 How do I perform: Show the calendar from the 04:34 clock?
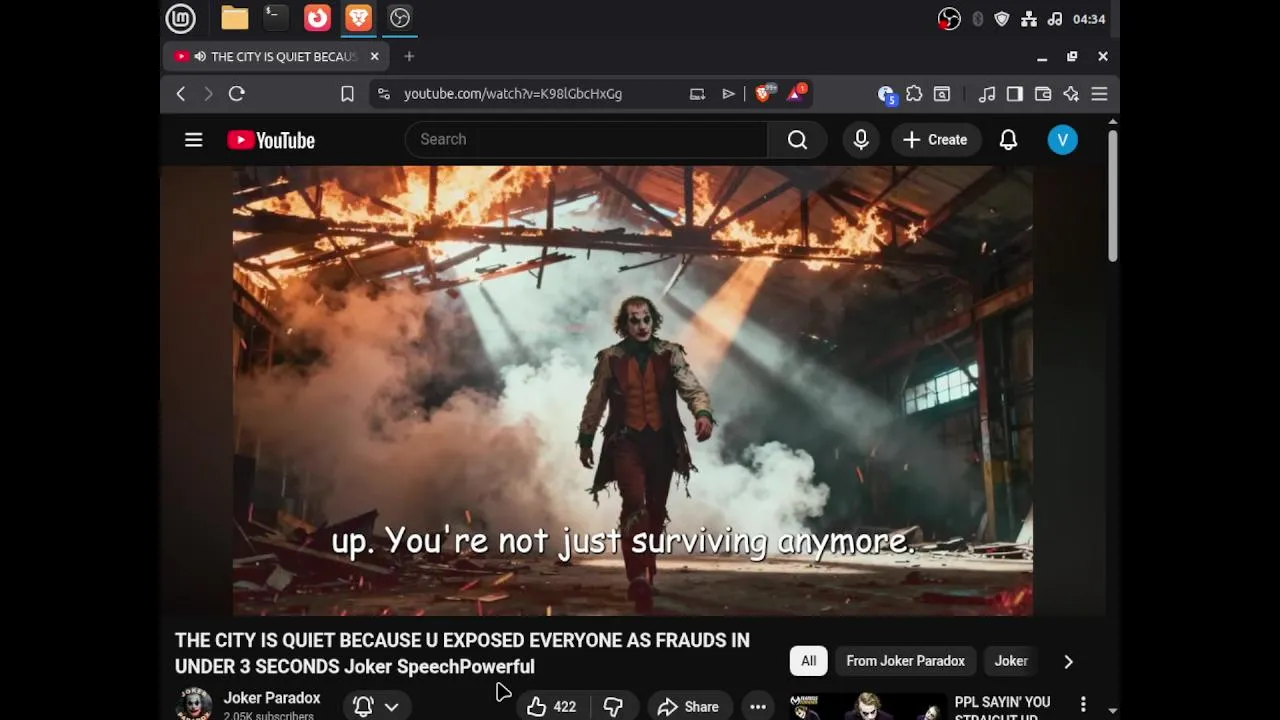[1089, 19]
